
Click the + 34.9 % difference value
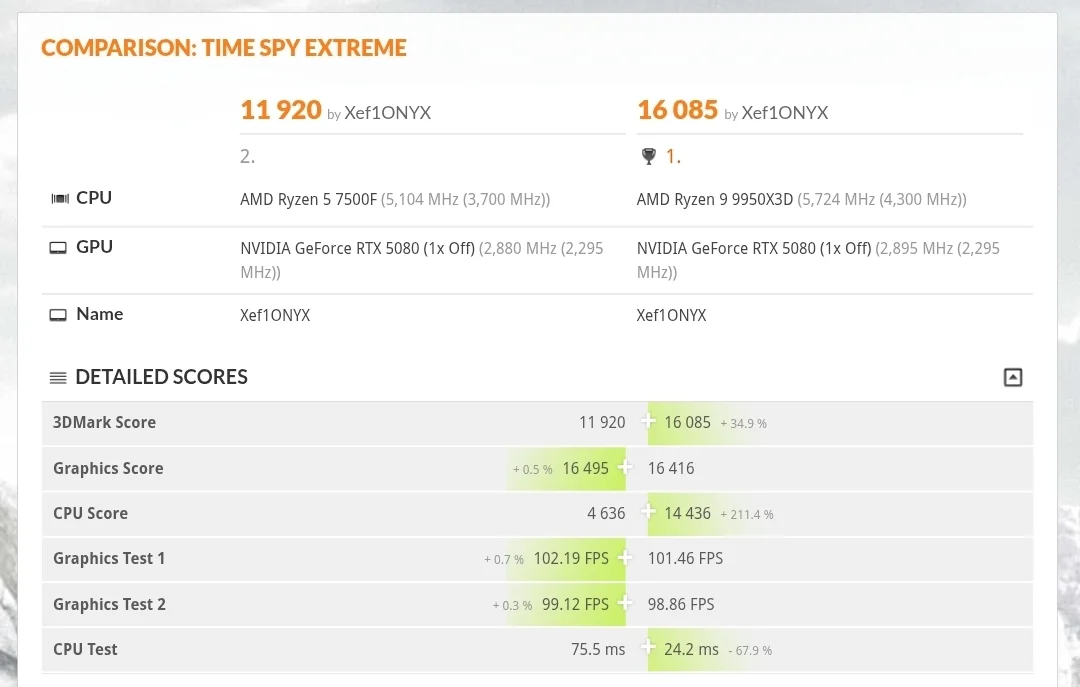click(x=743, y=424)
